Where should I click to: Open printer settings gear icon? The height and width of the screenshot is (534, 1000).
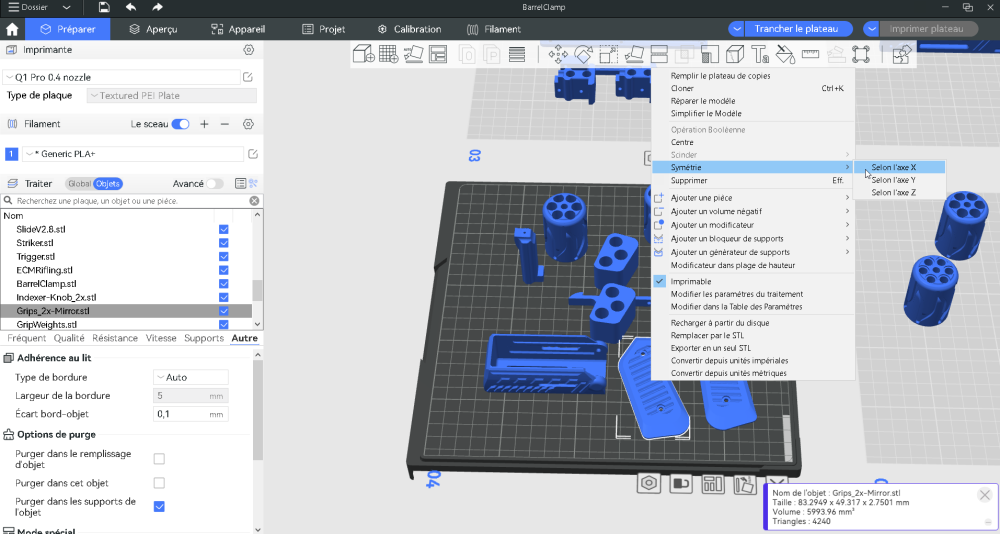tap(248, 50)
